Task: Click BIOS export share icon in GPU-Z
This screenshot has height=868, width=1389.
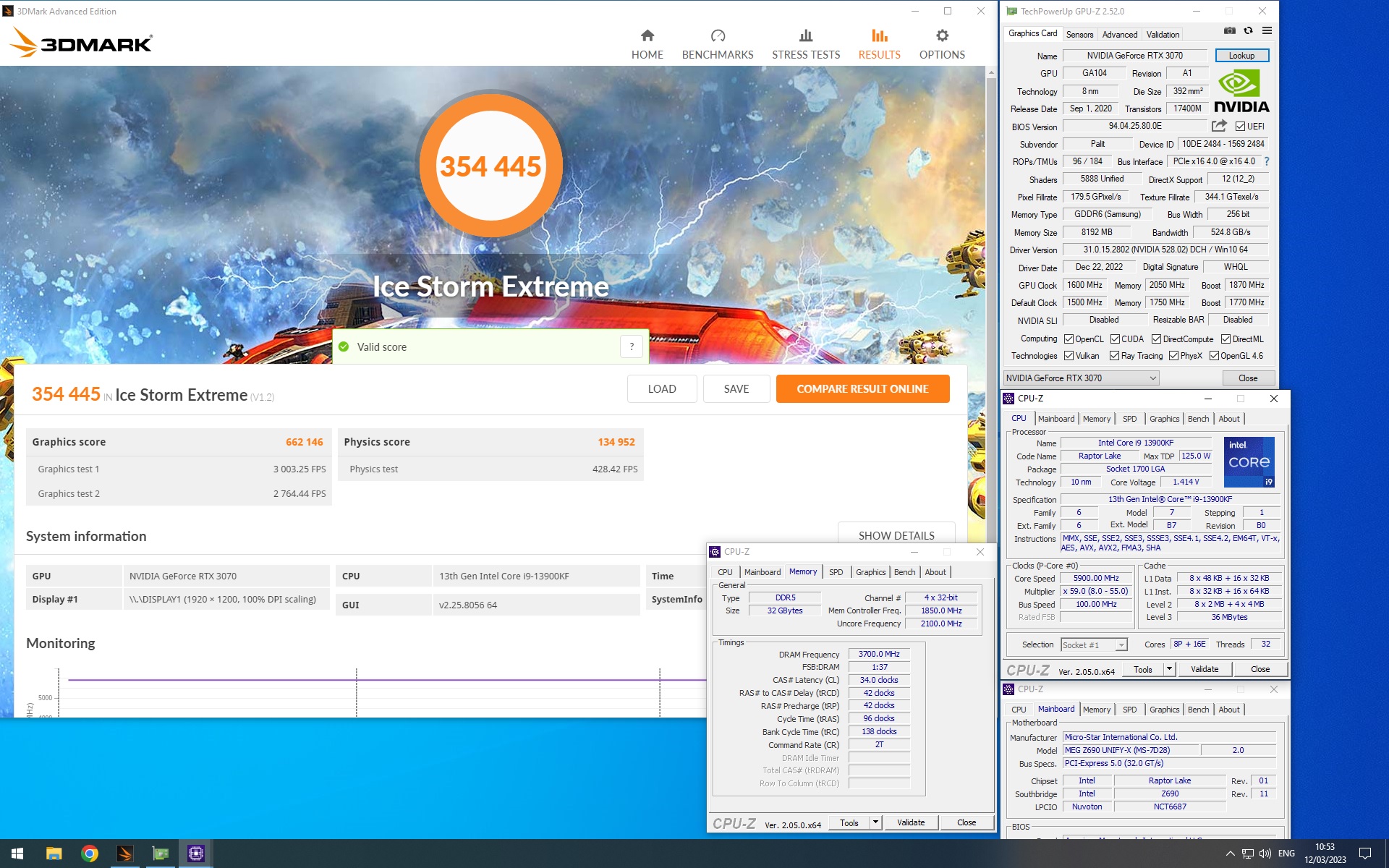Action: 1219,126
